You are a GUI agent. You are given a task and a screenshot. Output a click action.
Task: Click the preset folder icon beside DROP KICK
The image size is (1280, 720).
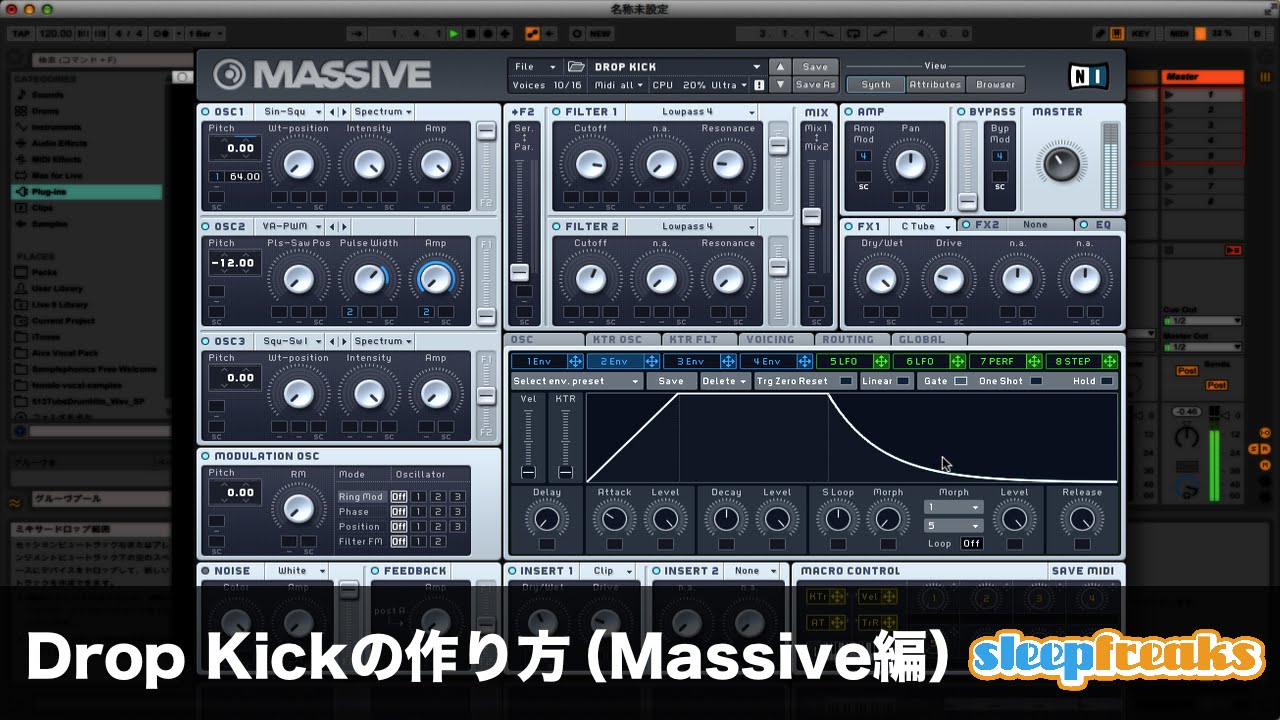pyautogui.click(x=576, y=67)
